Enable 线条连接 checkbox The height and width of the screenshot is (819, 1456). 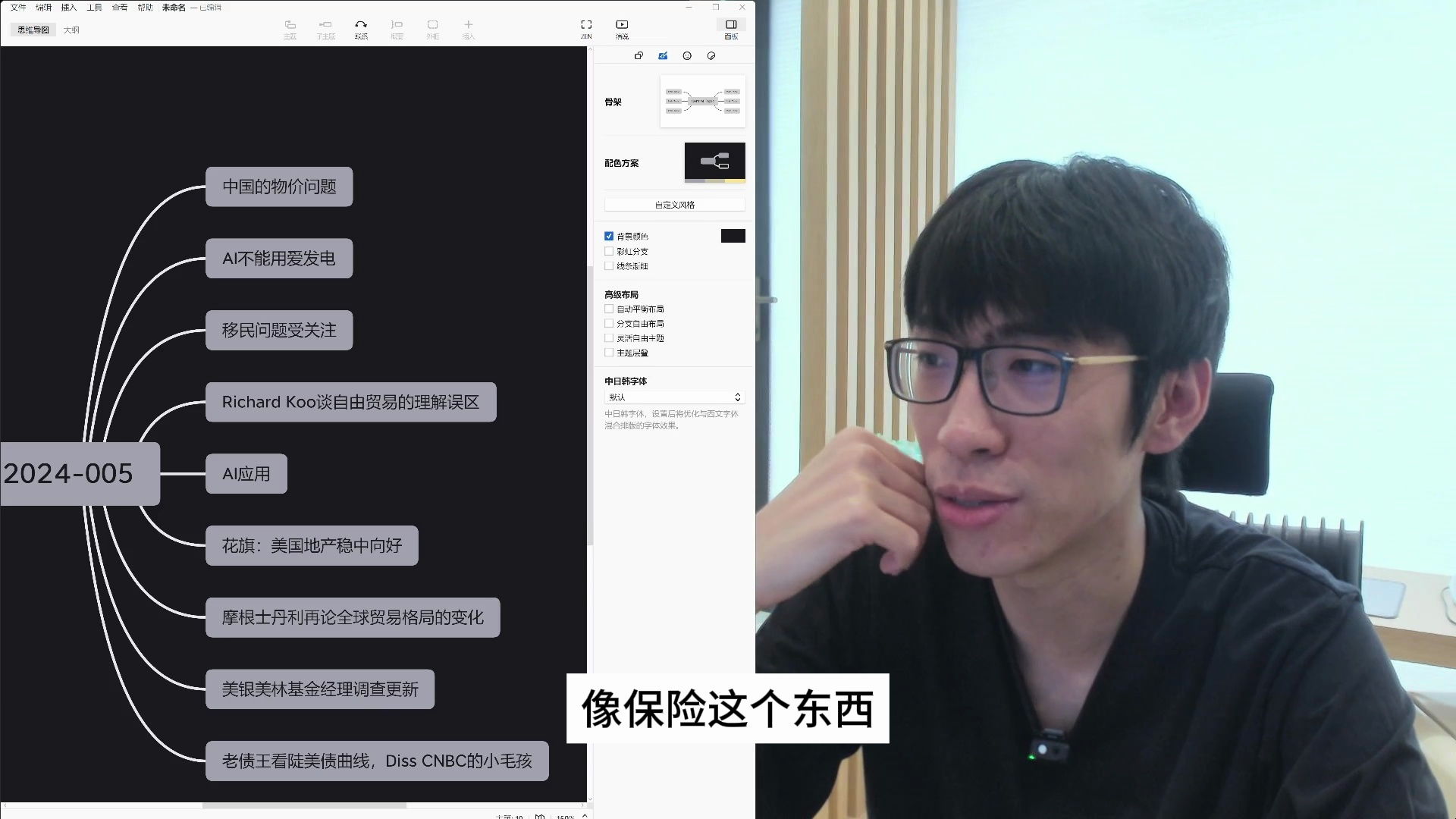click(608, 266)
